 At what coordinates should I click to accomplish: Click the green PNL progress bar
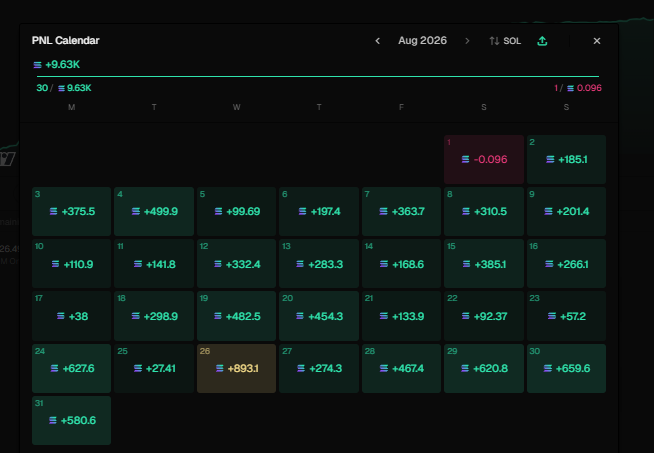click(318, 76)
